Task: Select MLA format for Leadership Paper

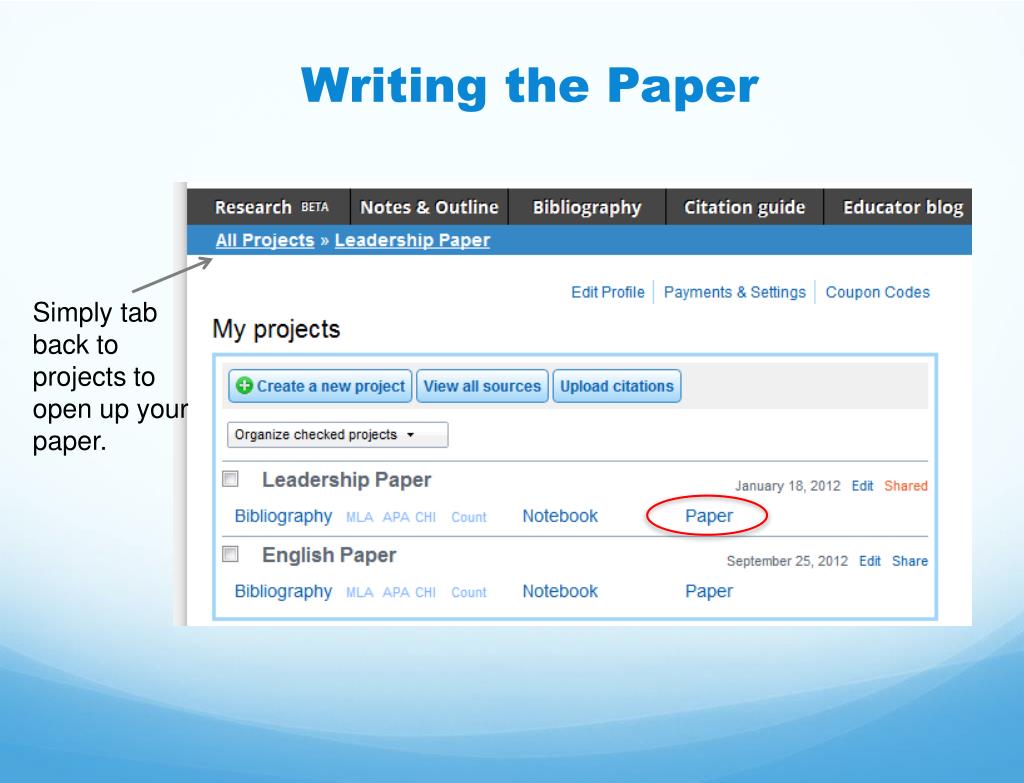Action: tap(359, 517)
